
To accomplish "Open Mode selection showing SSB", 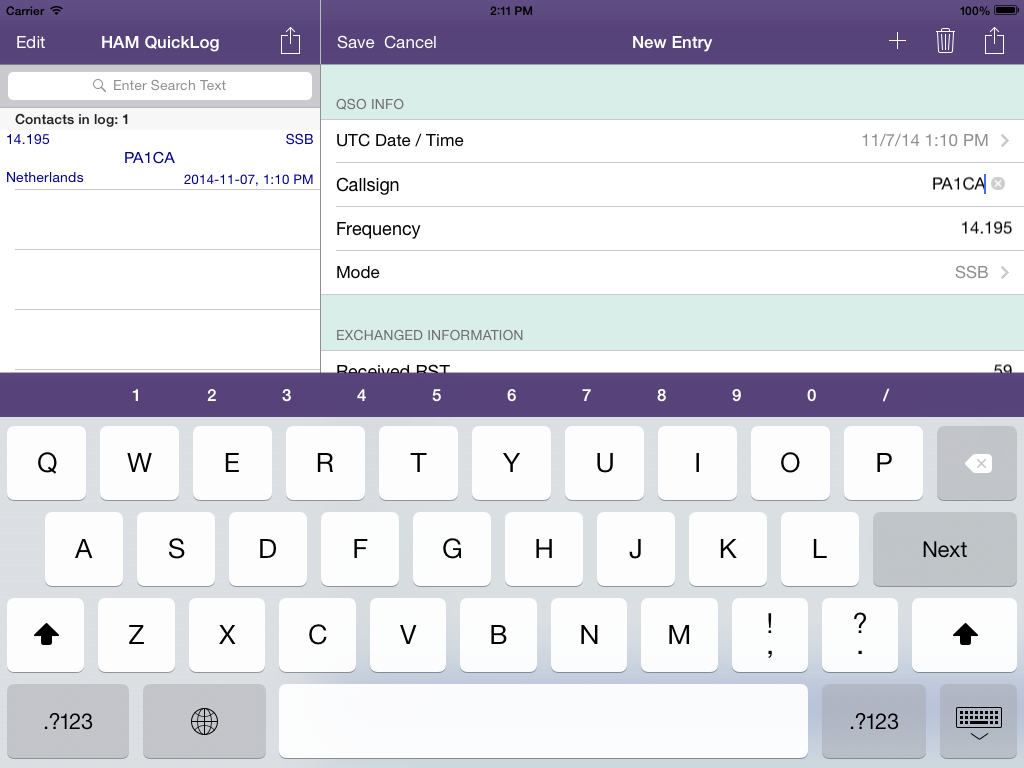I will coord(673,272).
